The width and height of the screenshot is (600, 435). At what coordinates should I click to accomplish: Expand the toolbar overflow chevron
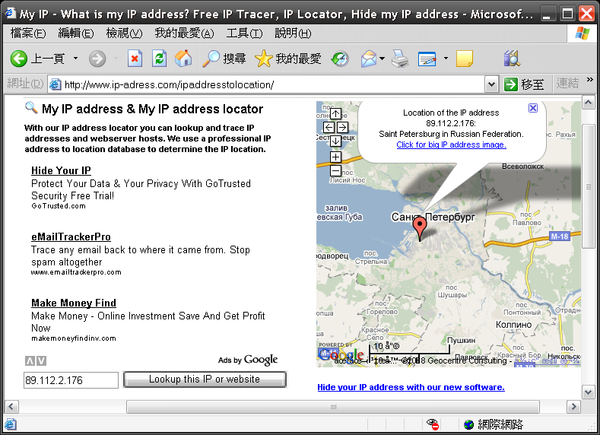[590, 80]
